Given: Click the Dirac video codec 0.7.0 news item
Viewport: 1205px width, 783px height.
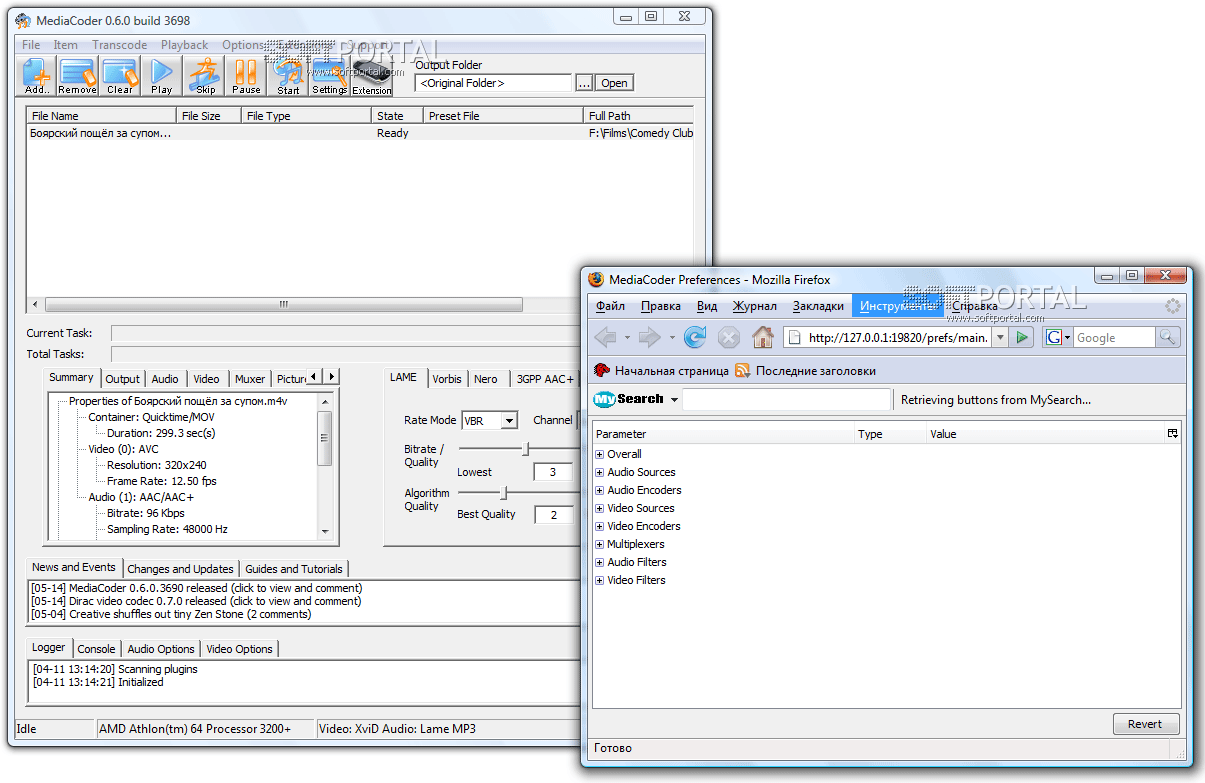Looking at the screenshot, I should click(x=196, y=601).
